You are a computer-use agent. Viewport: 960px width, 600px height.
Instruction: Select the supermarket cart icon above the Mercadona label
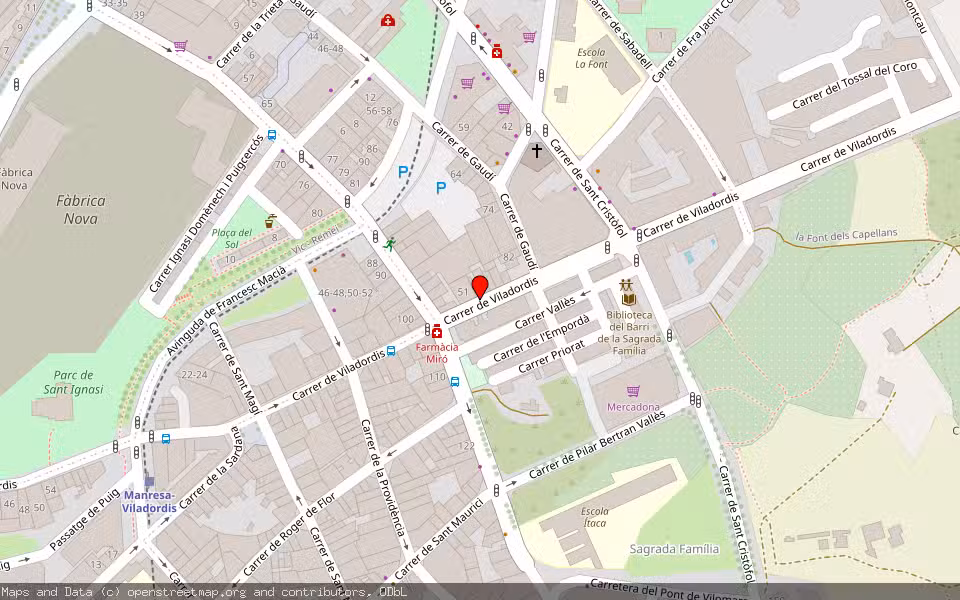(633, 390)
